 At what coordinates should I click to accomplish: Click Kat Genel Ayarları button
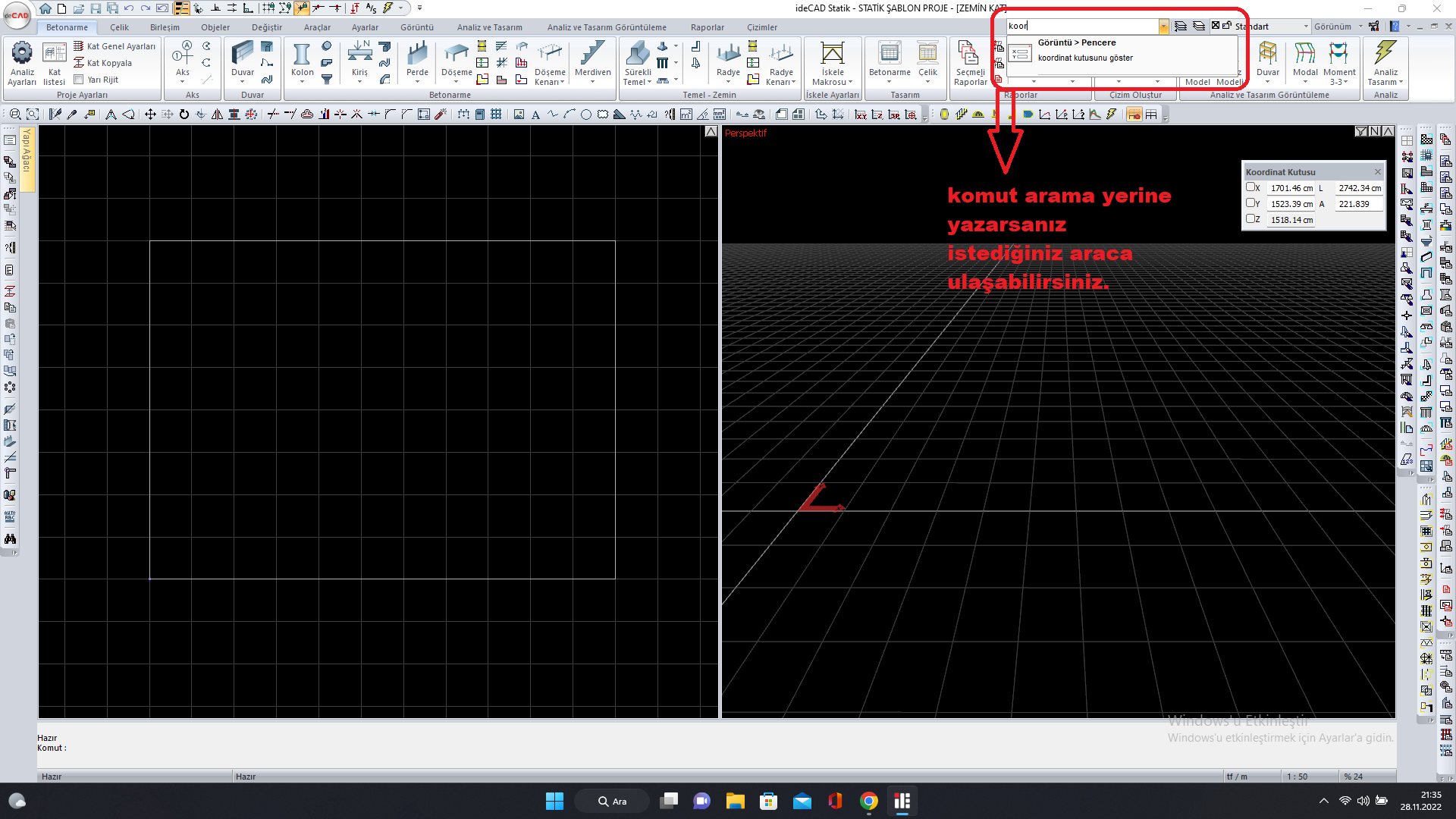pyautogui.click(x=115, y=46)
